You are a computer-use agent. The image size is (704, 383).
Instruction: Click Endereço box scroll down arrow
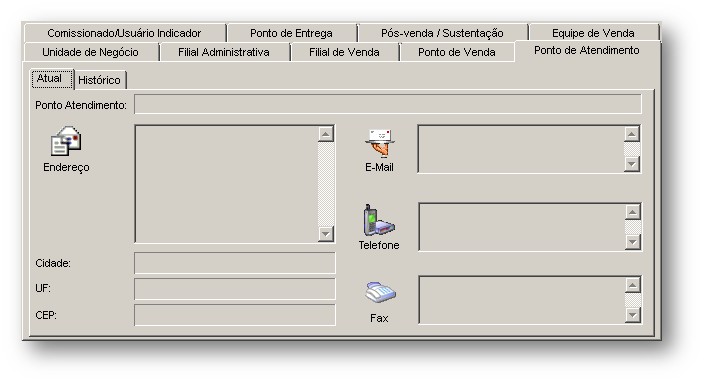click(326, 234)
